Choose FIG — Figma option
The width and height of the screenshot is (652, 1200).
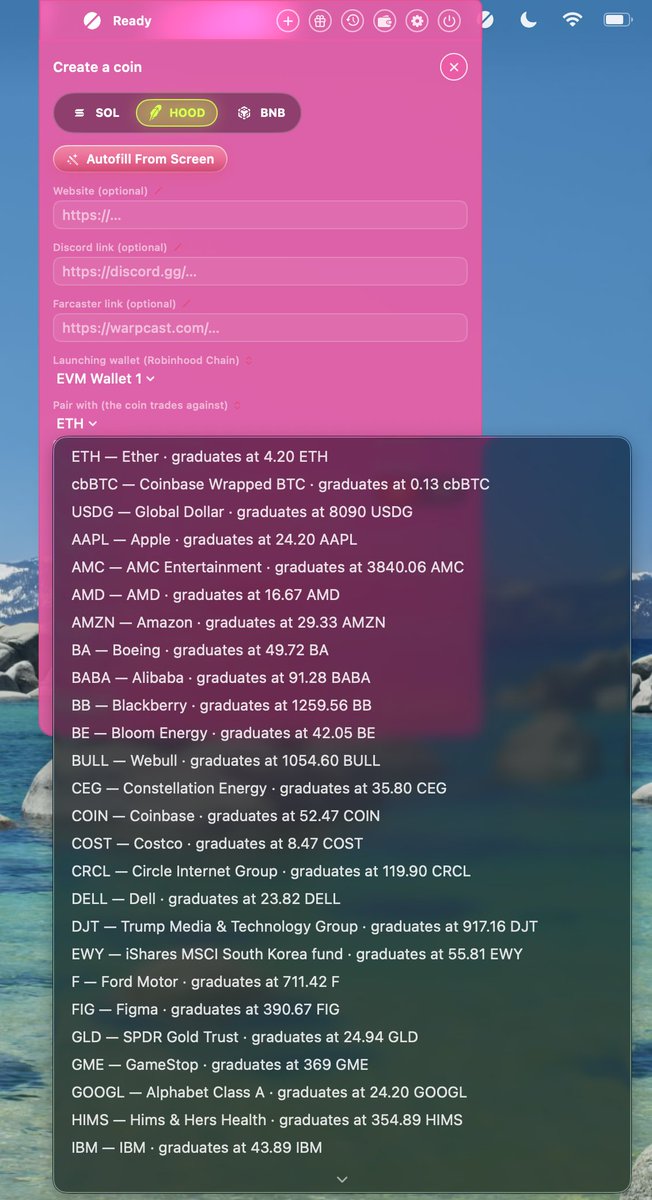[342, 1010]
